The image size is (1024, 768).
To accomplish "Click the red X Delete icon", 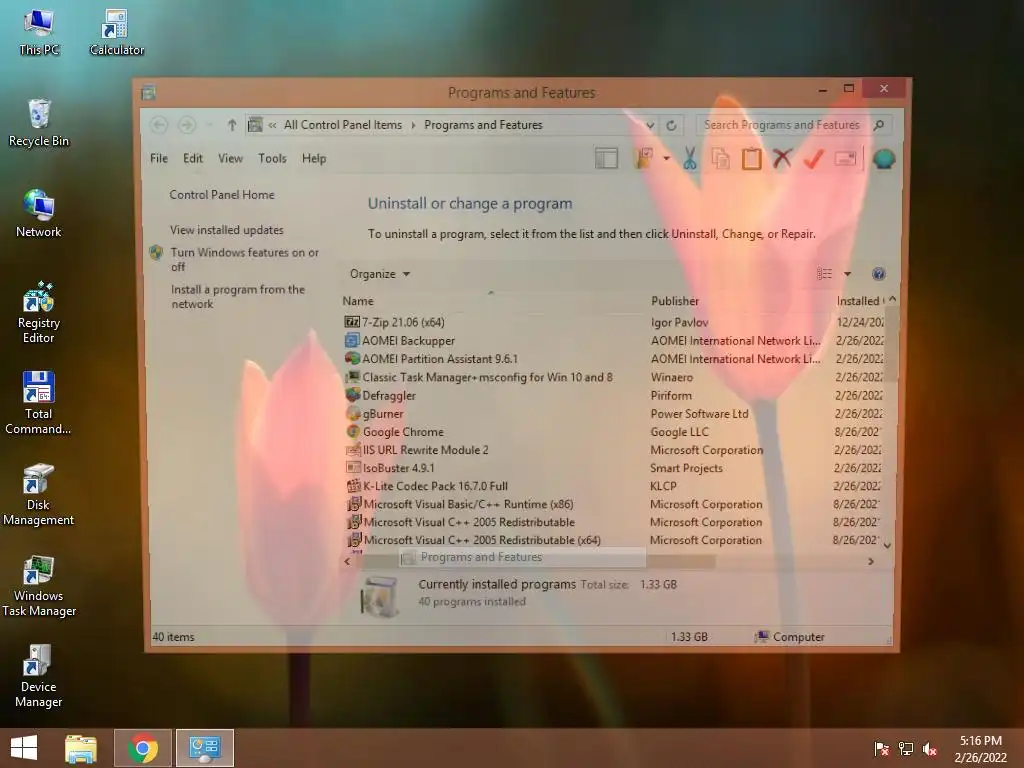I will (x=782, y=158).
